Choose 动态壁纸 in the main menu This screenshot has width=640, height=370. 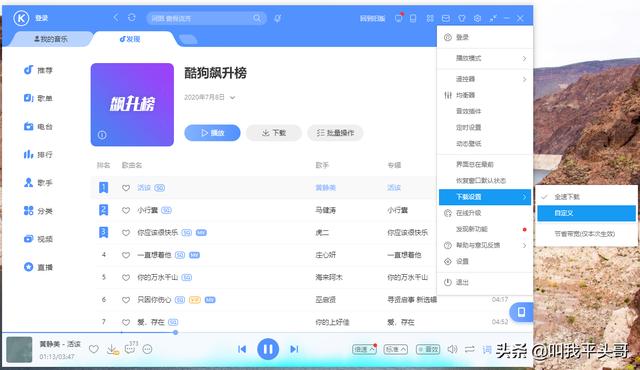[x=485, y=144]
